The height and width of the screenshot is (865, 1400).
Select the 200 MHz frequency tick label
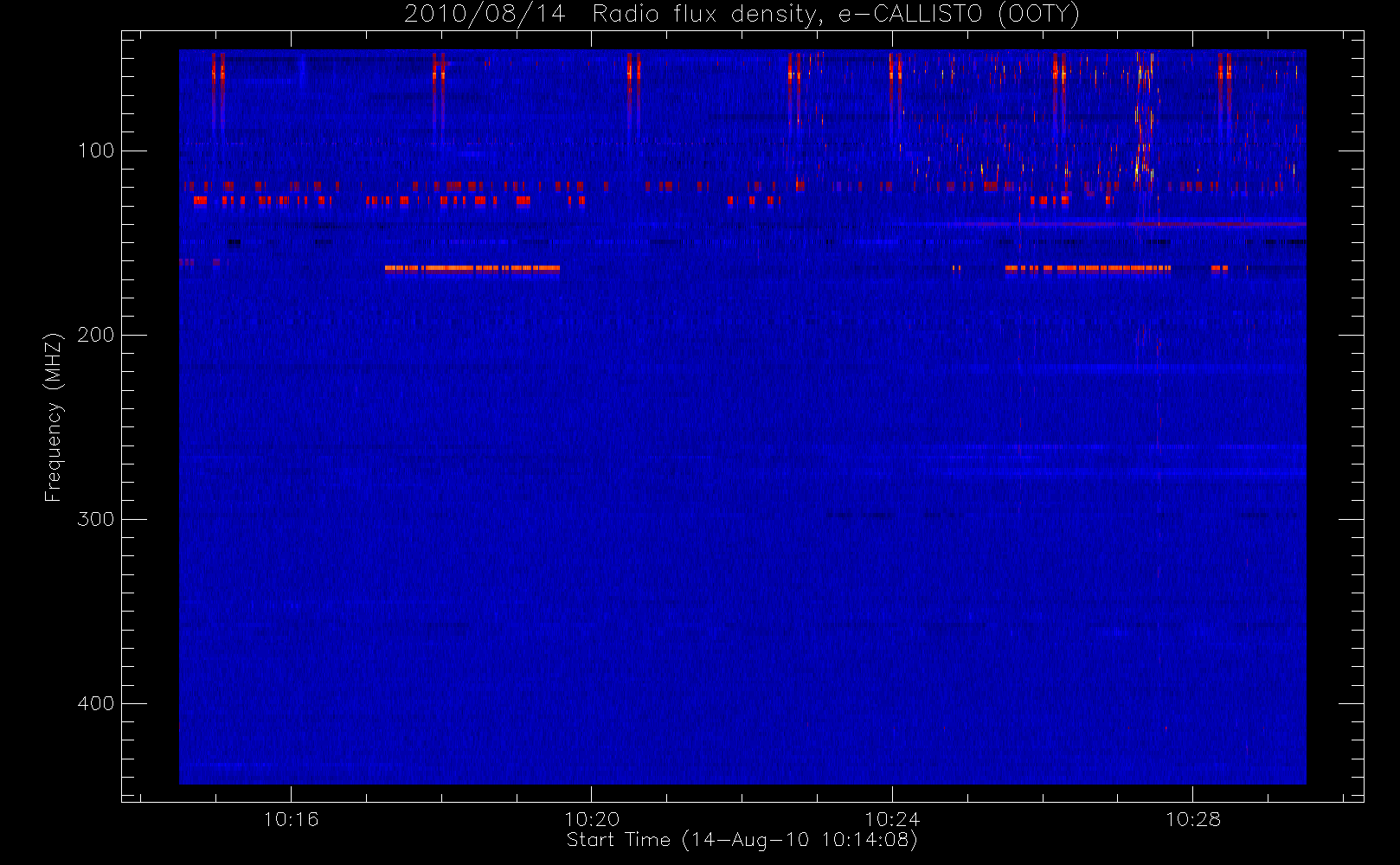tap(95, 335)
